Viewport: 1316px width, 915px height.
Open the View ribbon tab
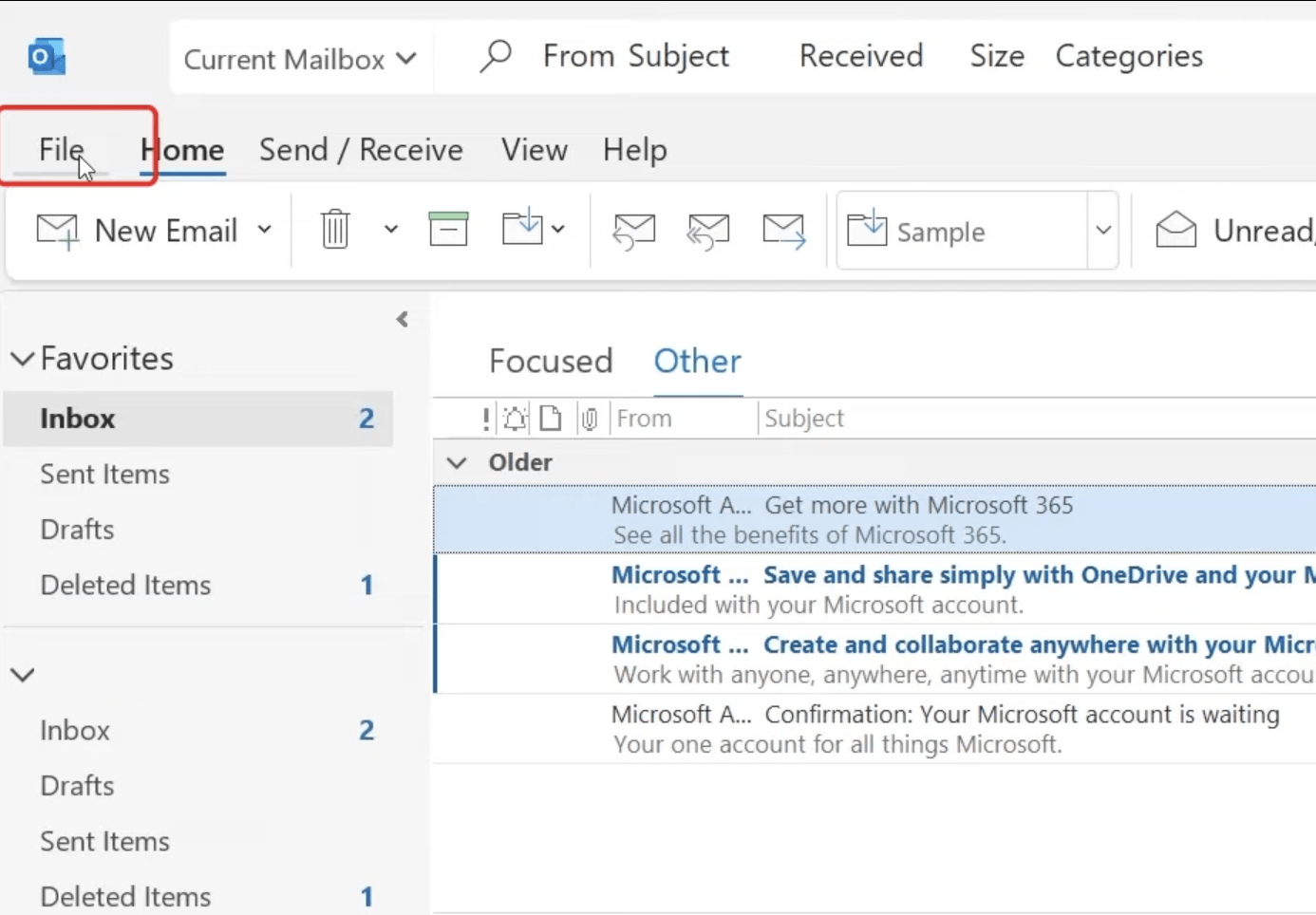coord(535,149)
